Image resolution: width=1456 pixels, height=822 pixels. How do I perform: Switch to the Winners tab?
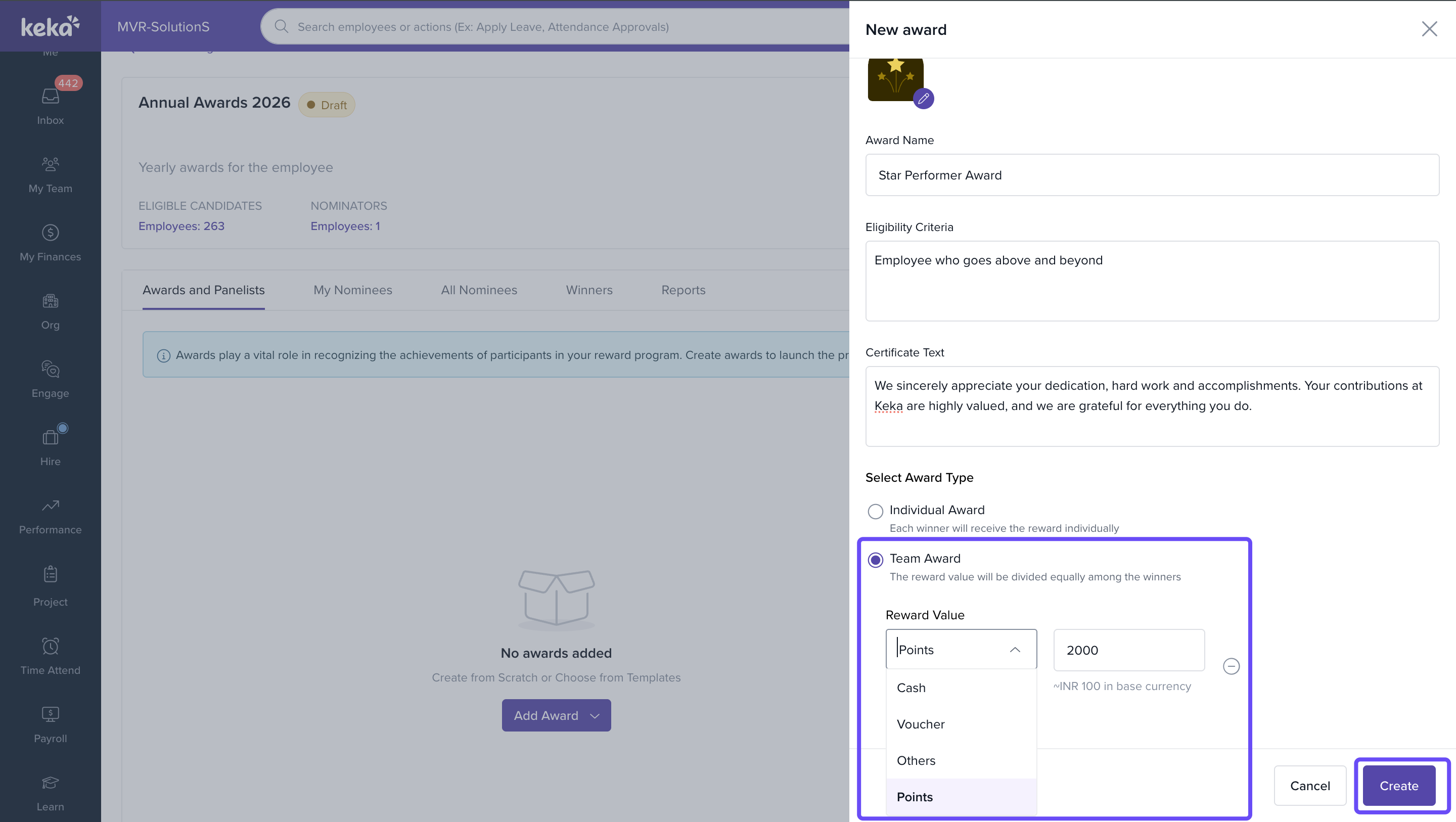coord(589,290)
